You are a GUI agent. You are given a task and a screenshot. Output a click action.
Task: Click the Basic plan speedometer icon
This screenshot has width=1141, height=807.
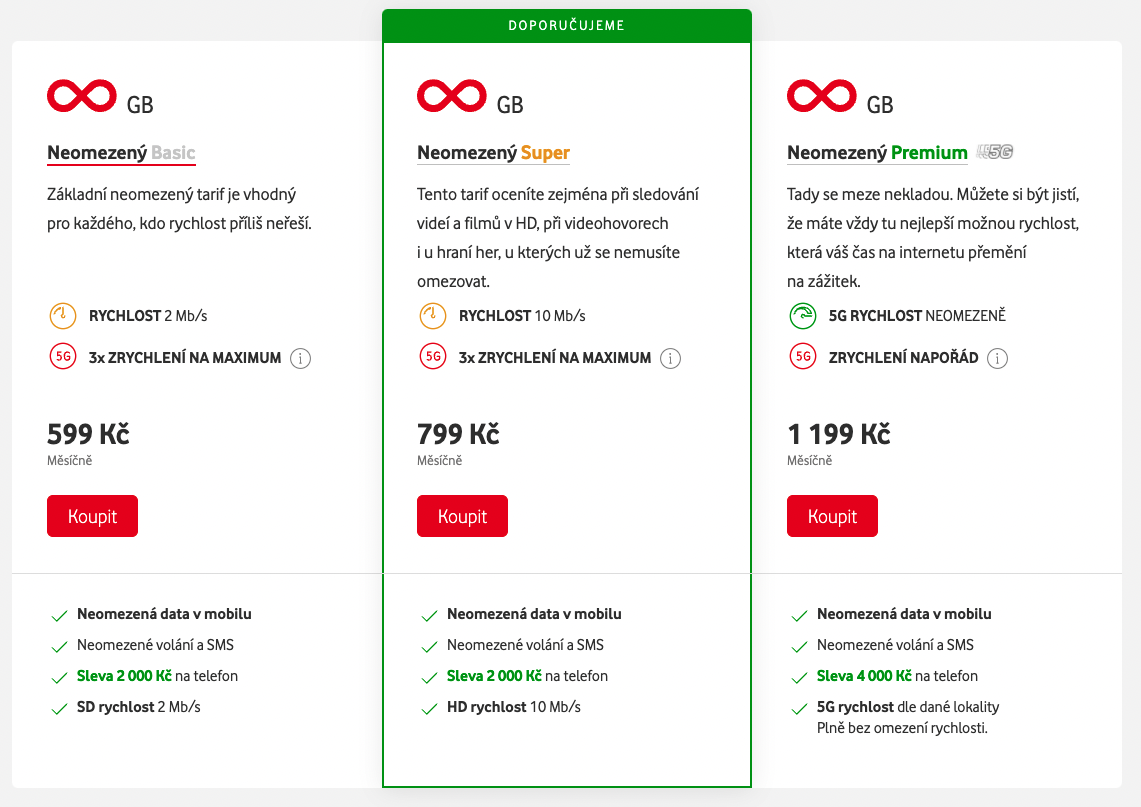[x=62, y=316]
